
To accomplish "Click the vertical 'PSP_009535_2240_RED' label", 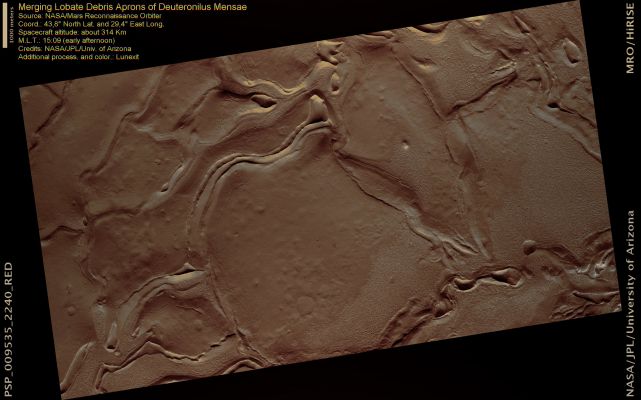I will click(x=9, y=330).
